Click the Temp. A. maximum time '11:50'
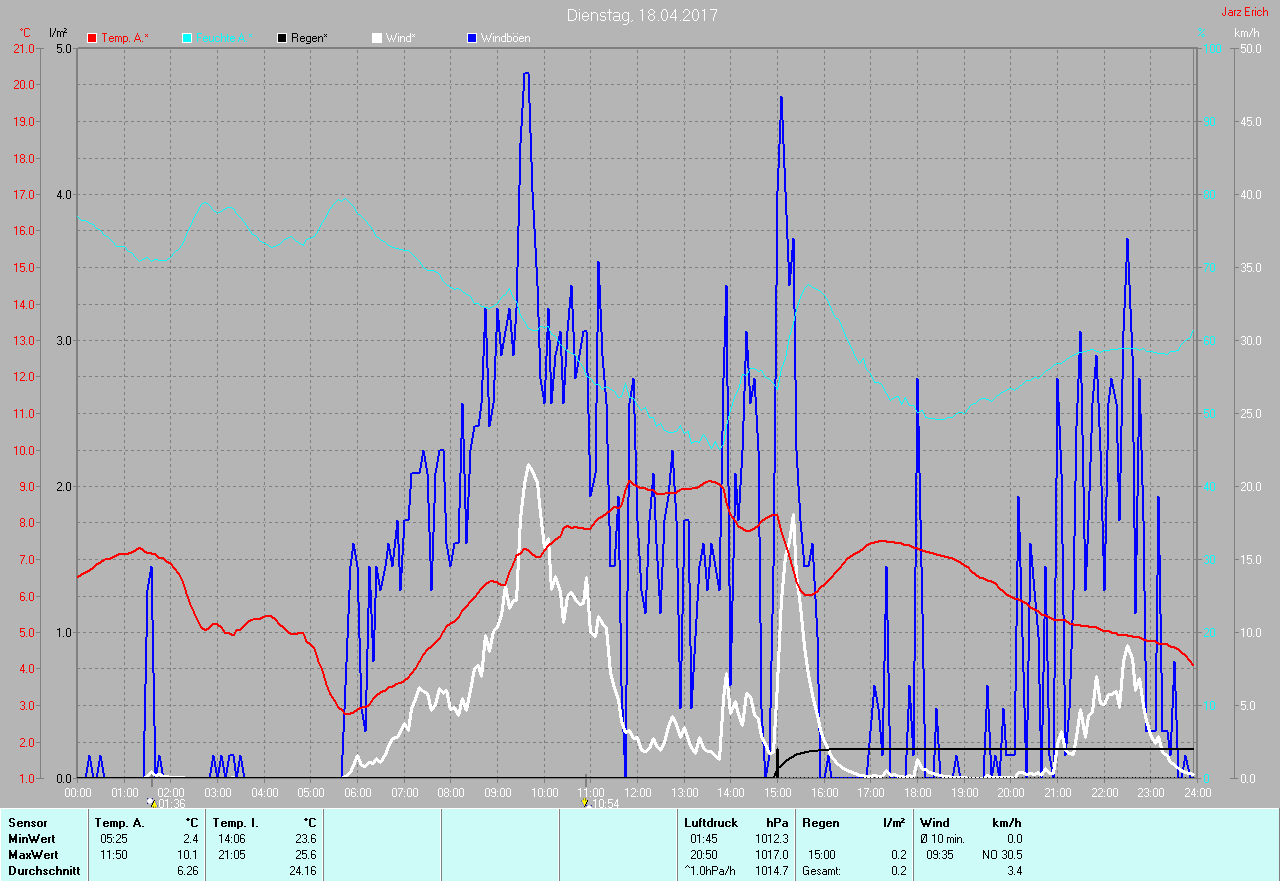1280x881 pixels. click(x=113, y=855)
